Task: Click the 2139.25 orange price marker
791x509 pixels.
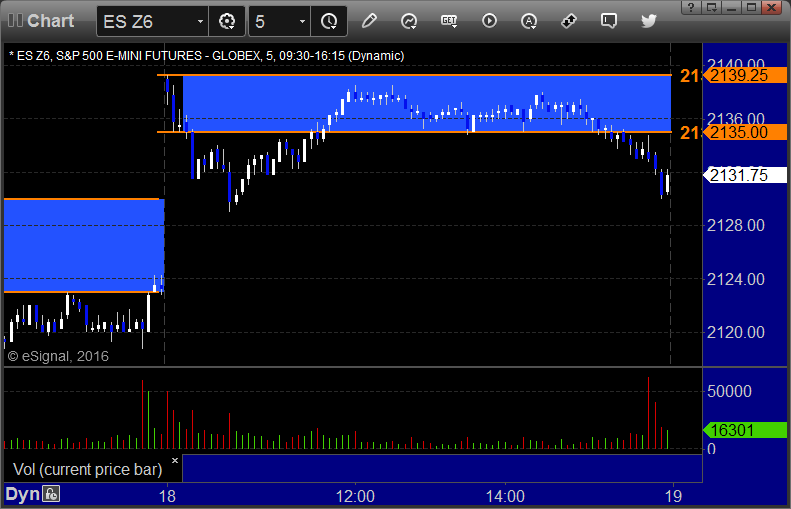Action: 745,76
